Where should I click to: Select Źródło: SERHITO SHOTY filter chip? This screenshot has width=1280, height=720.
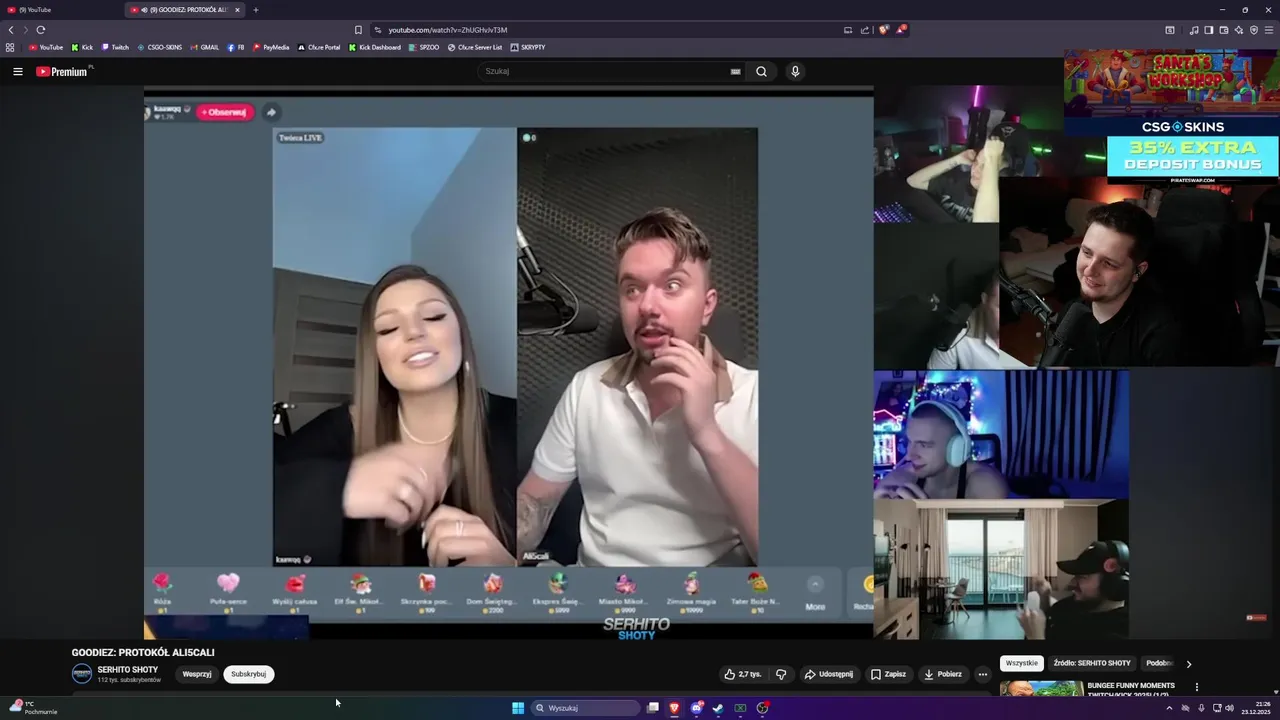(x=1092, y=663)
